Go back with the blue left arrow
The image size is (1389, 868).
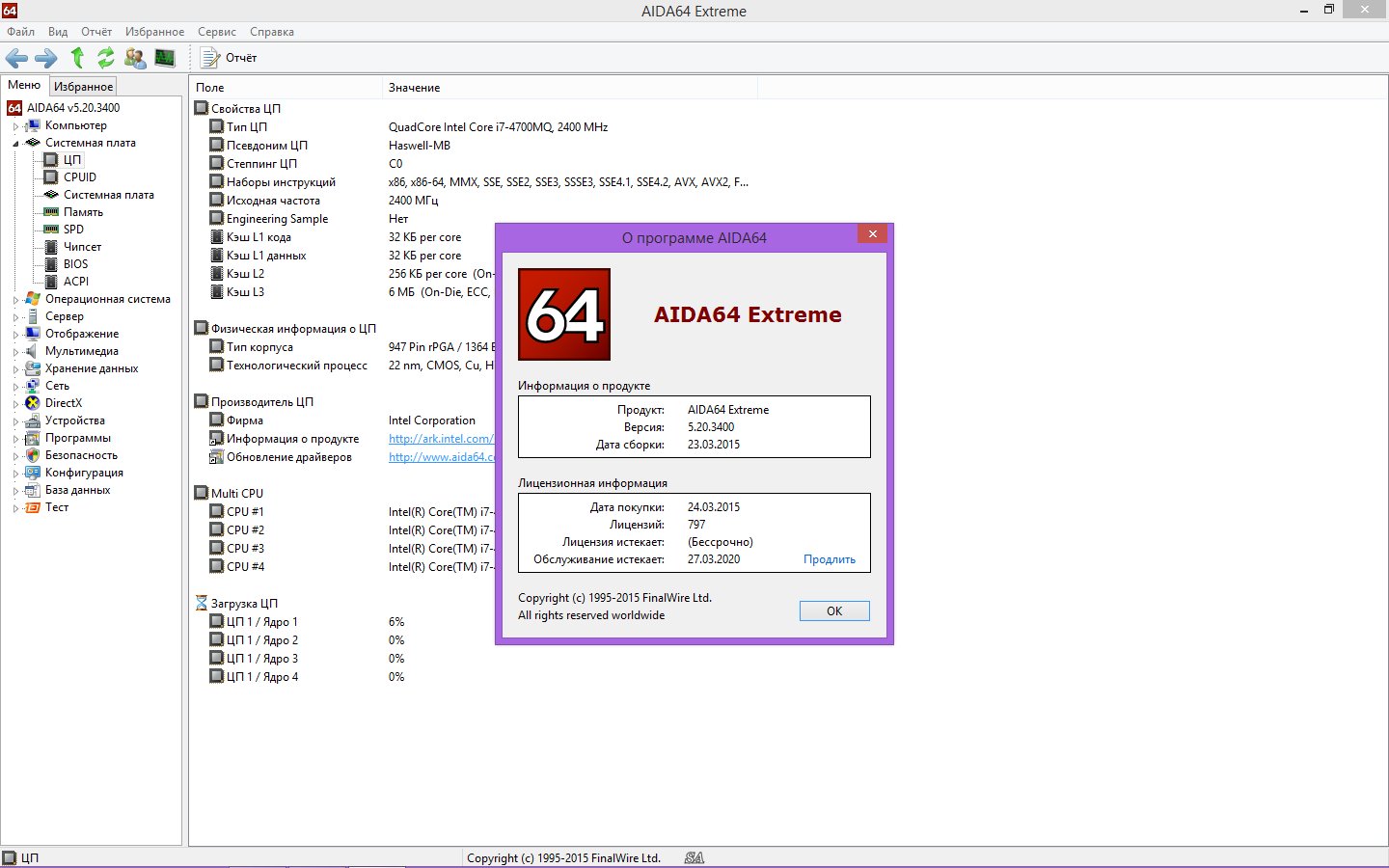[16, 58]
